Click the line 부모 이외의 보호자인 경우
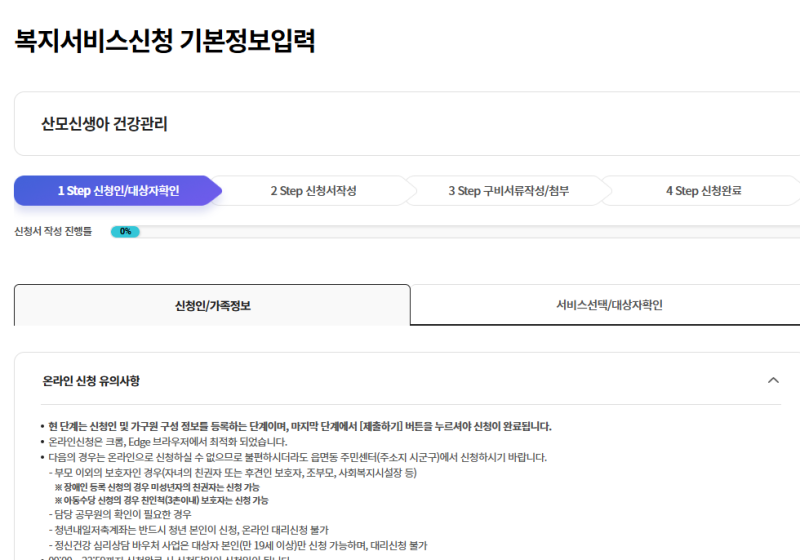The width and height of the screenshot is (800, 560). (x=233, y=473)
